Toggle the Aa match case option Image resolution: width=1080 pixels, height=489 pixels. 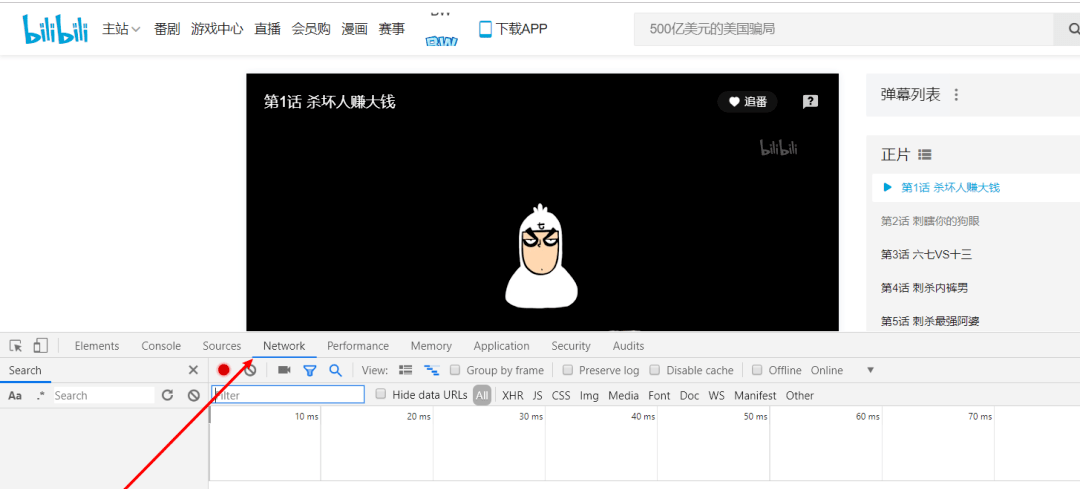tap(14, 395)
